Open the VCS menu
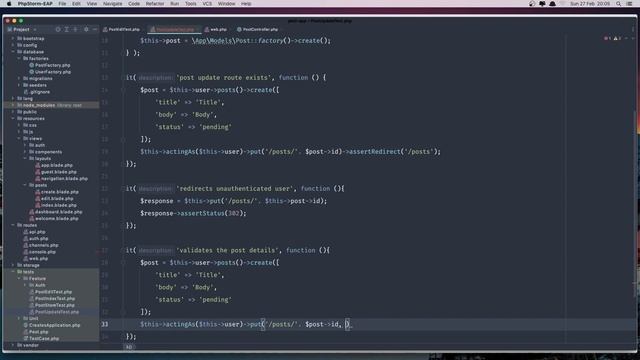Screen dimensions: 640x360 point(207,4)
